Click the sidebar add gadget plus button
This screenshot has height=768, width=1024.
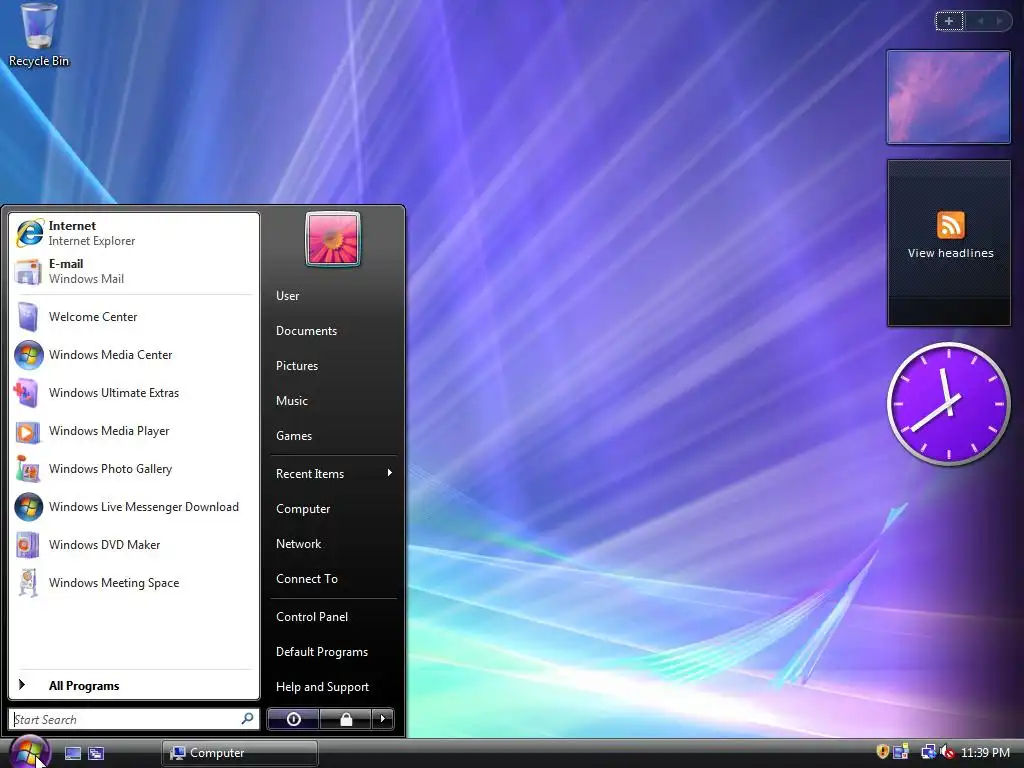click(x=949, y=21)
